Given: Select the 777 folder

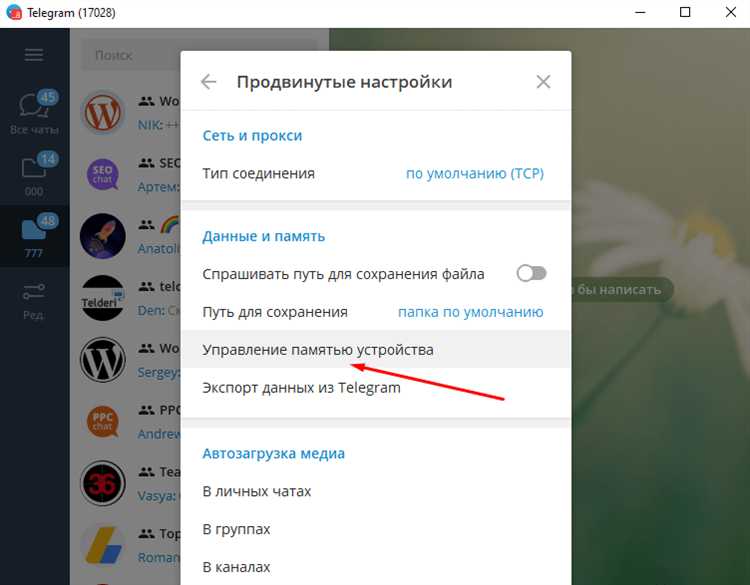Looking at the screenshot, I should (34, 236).
